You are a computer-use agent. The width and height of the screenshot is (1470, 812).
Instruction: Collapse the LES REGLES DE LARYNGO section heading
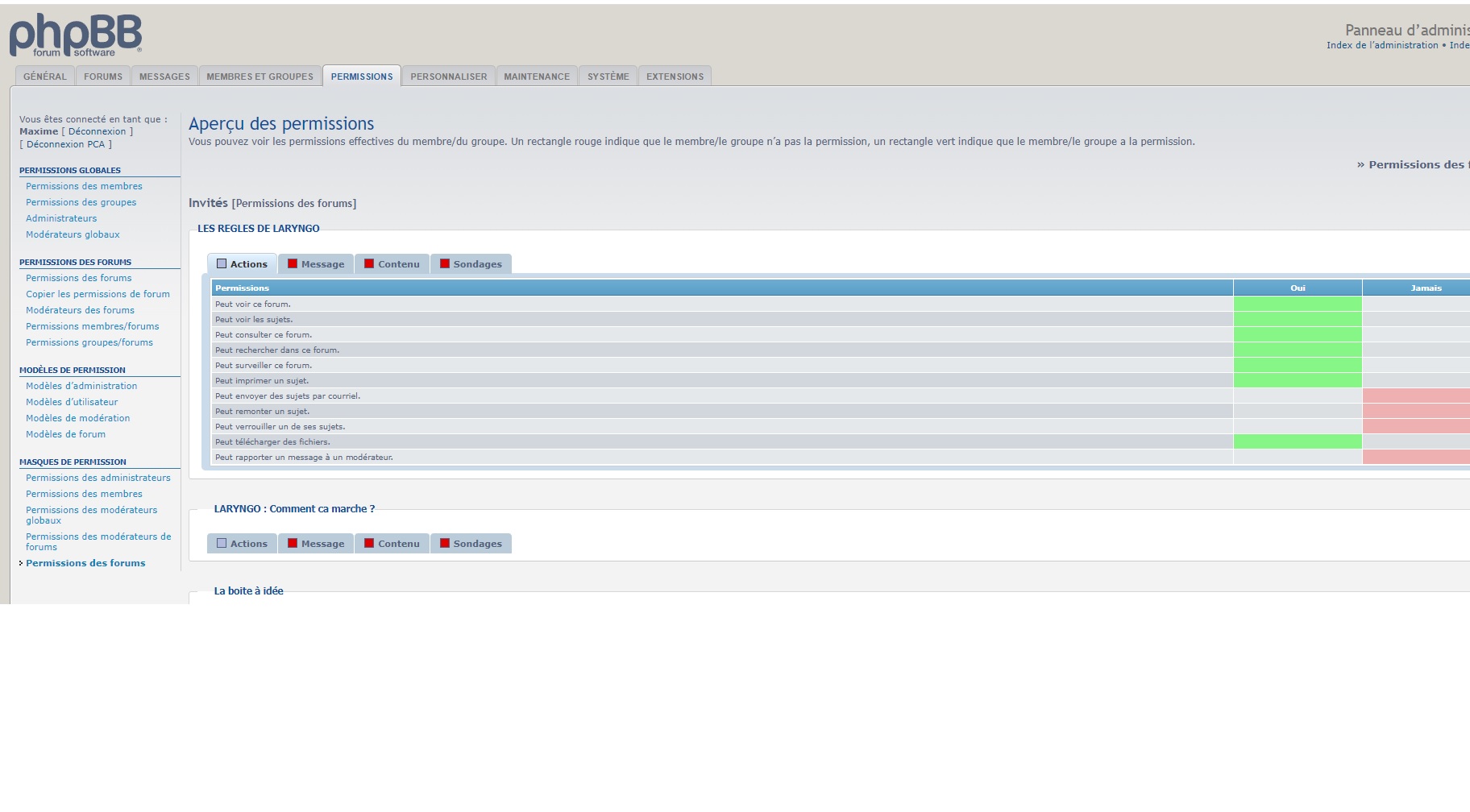(258, 229)
